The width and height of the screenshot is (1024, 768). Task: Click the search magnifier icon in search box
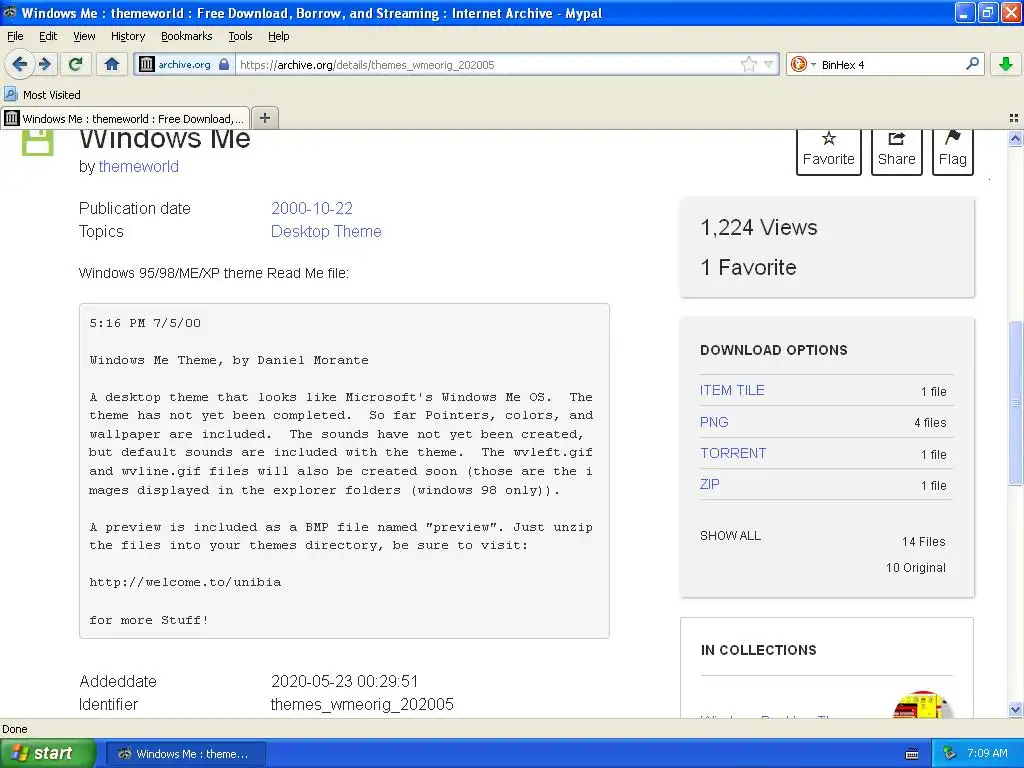(972, 63)
